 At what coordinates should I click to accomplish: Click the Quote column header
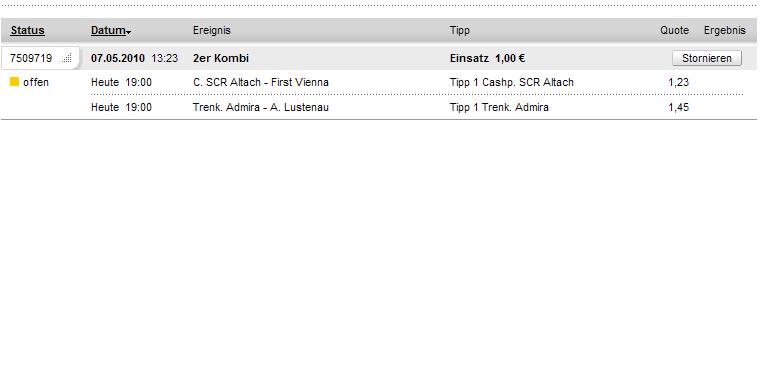[674, 30]
